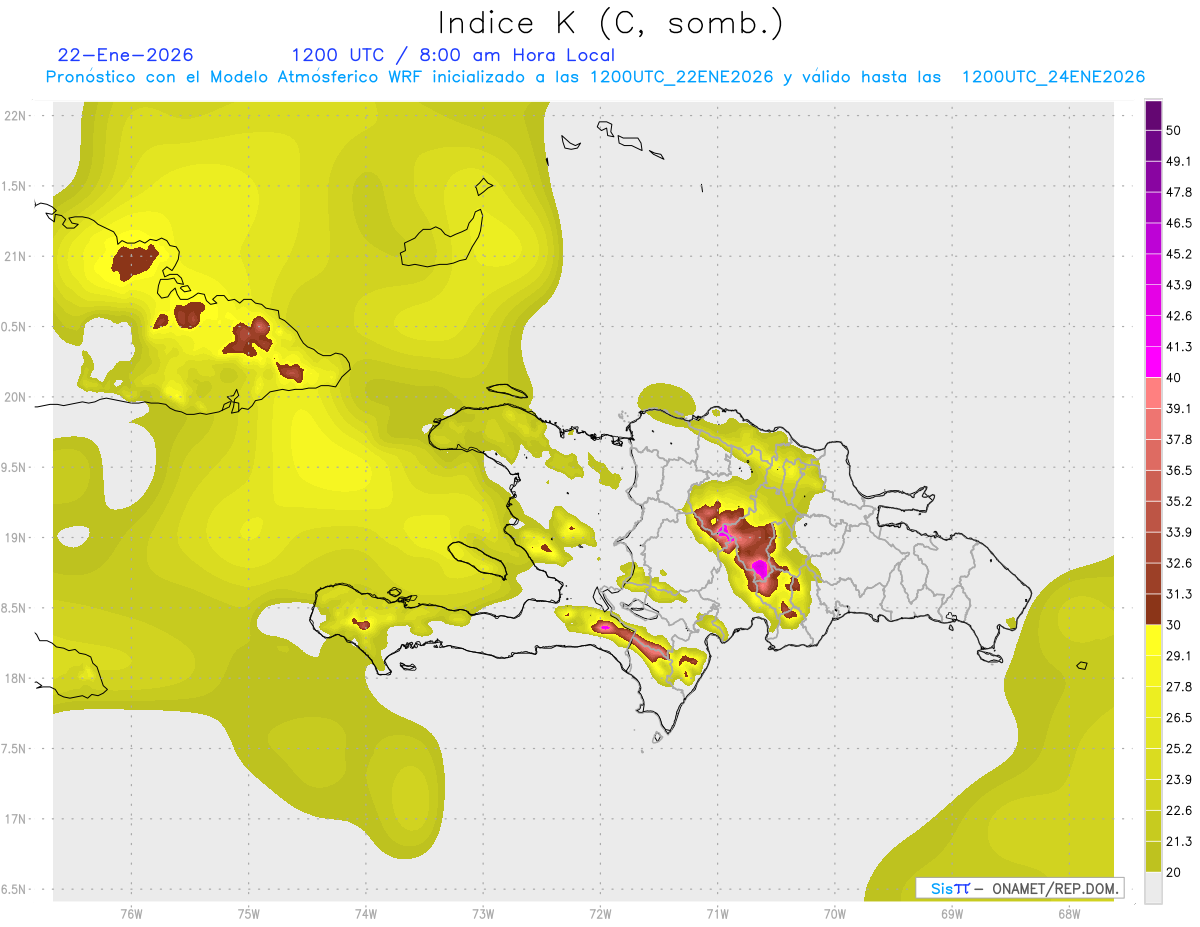This screenshot has height=927, width=1200.
Task: Click legend value '50'
Action: click(x=1174, y=130)
